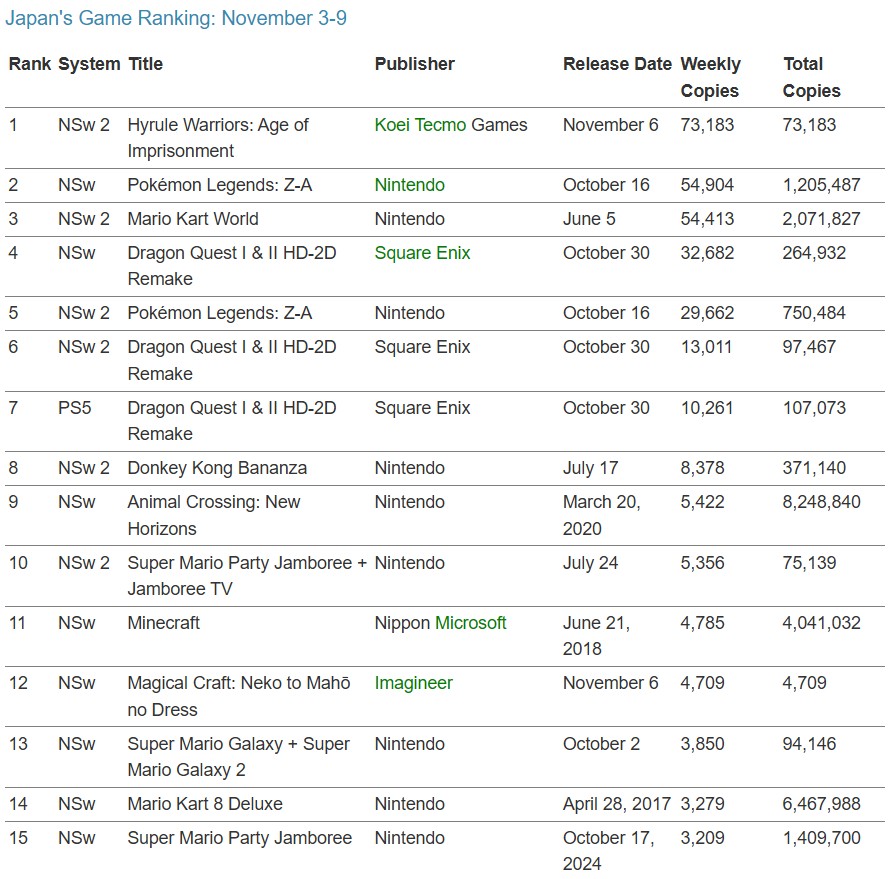Click the June 5 release date
Image resolution: width=895 pixels, height=879 pixels.
588,219
